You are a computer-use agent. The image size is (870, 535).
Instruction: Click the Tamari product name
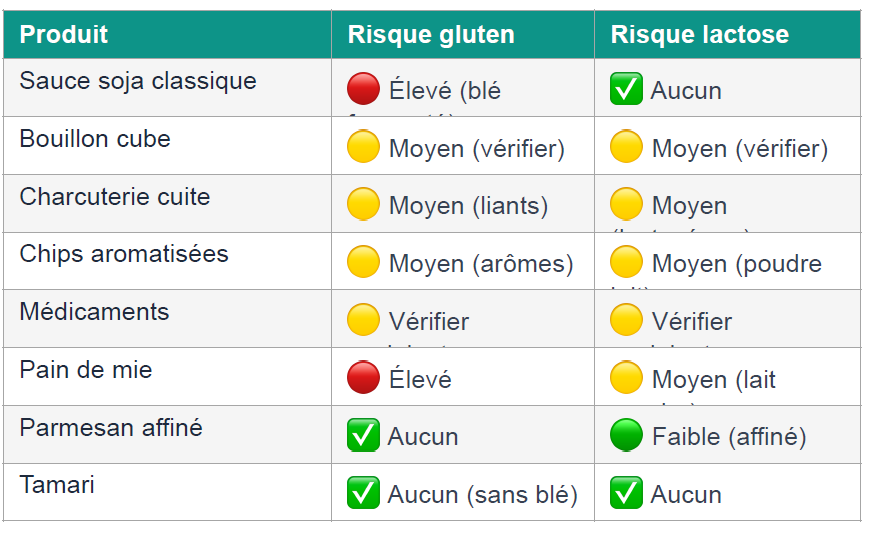point(57,485)
